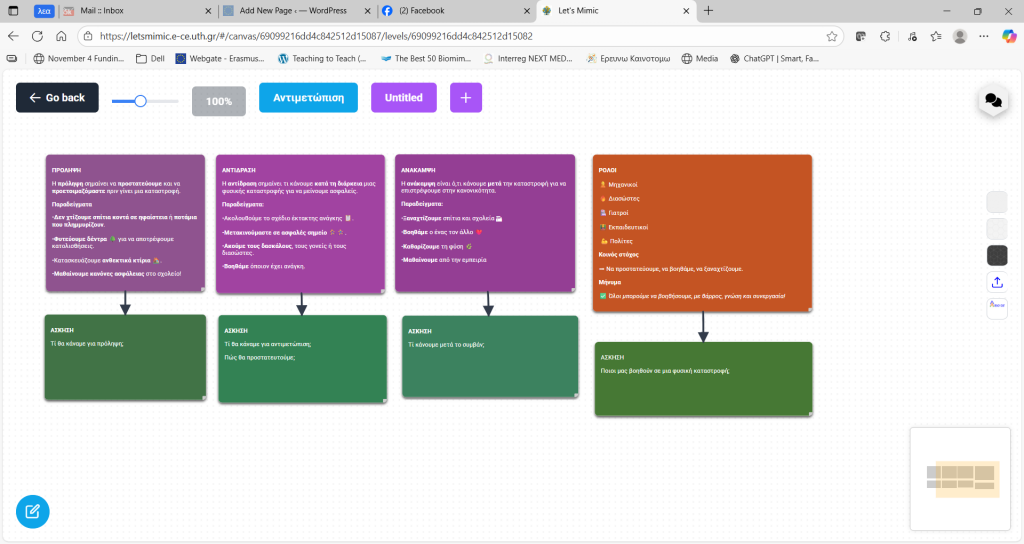Close the Facebook tab
This screenshot has width=1024, height=544.
527,11
